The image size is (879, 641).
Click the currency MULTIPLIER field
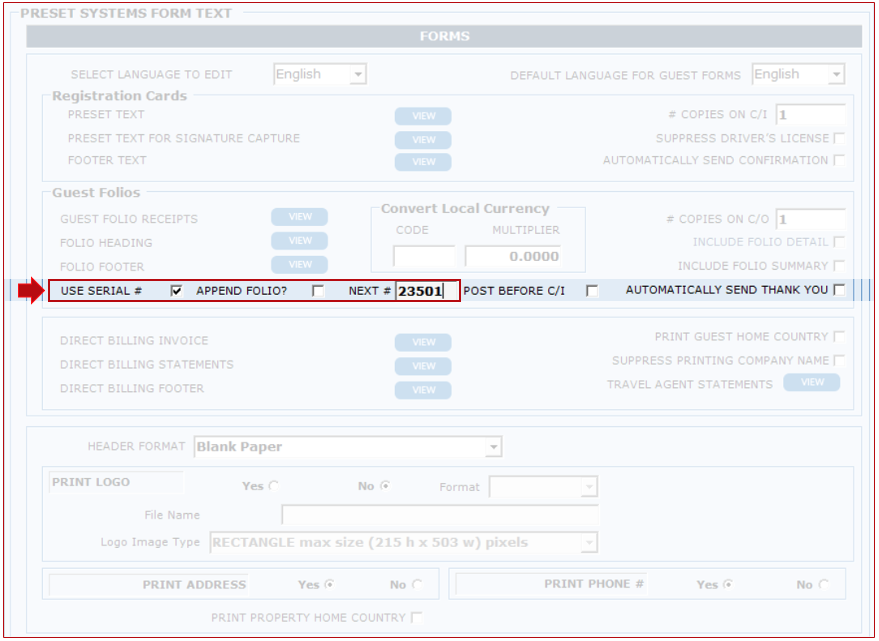click(512, 257)
